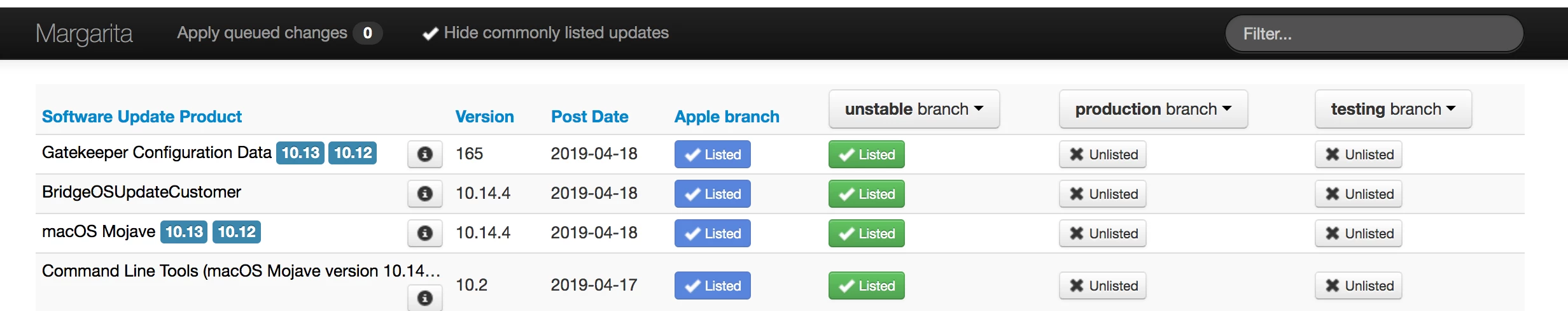Image resolution: width=1568 pixels, height=311 pixels.
Task: Sort by Version column
Action: pyautogui.click(x=484, y=117)
